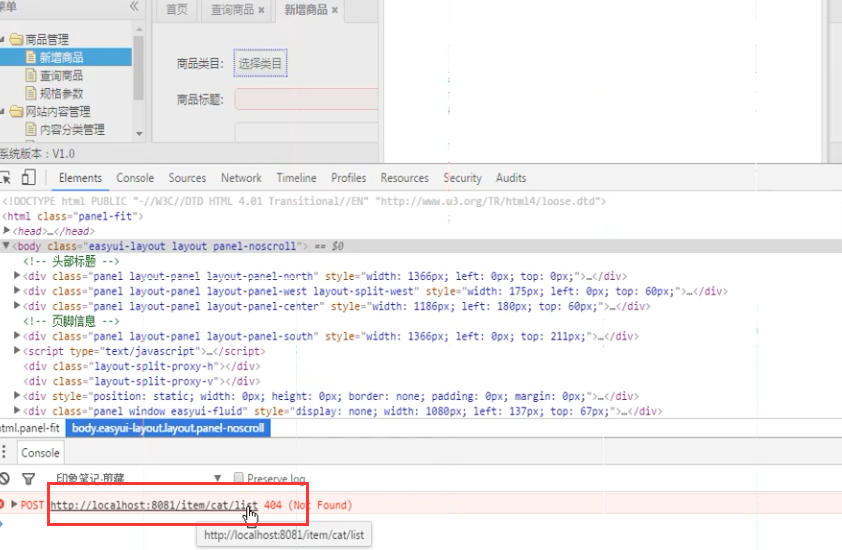Screen dimensions: 842x550
Task: Expand the position static style div node
Action: coord(17,396)
